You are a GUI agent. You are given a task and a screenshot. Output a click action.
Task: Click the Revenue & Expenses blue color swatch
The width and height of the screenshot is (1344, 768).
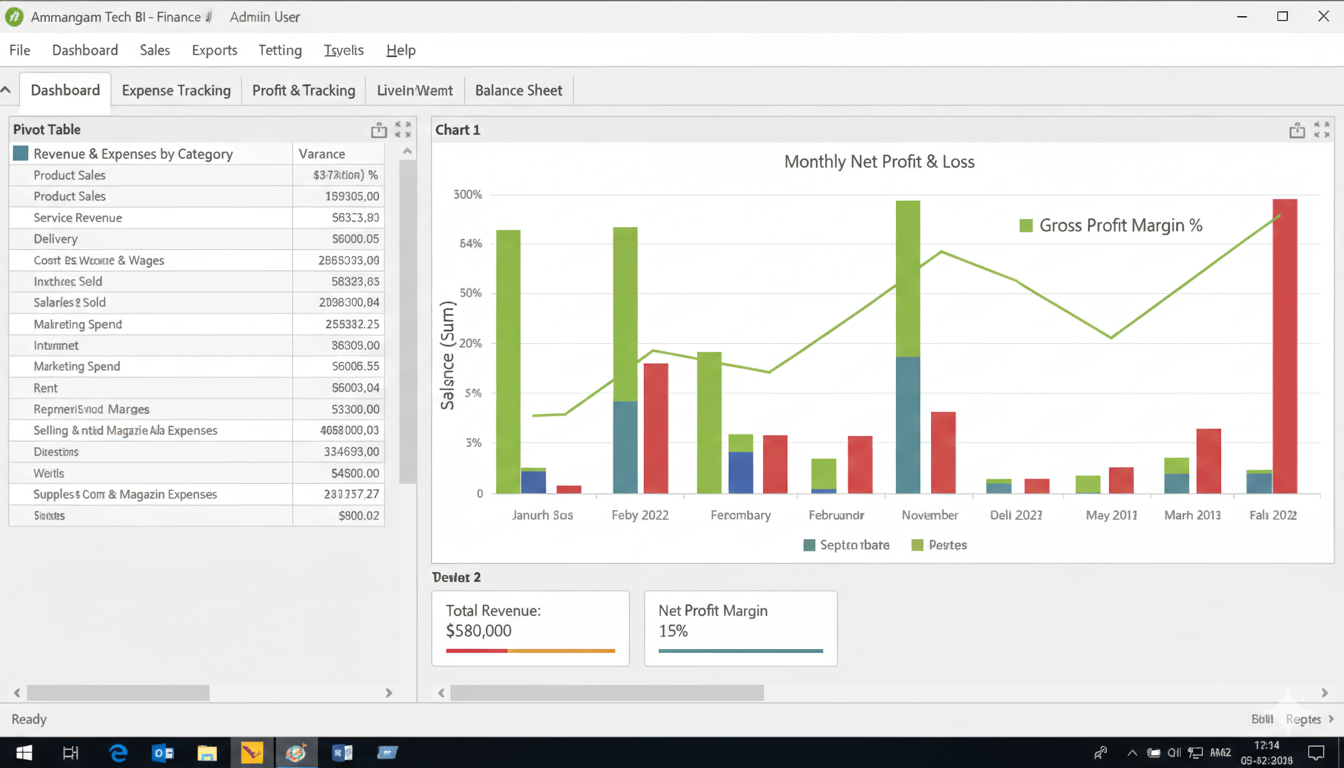[x=20, y=154]
